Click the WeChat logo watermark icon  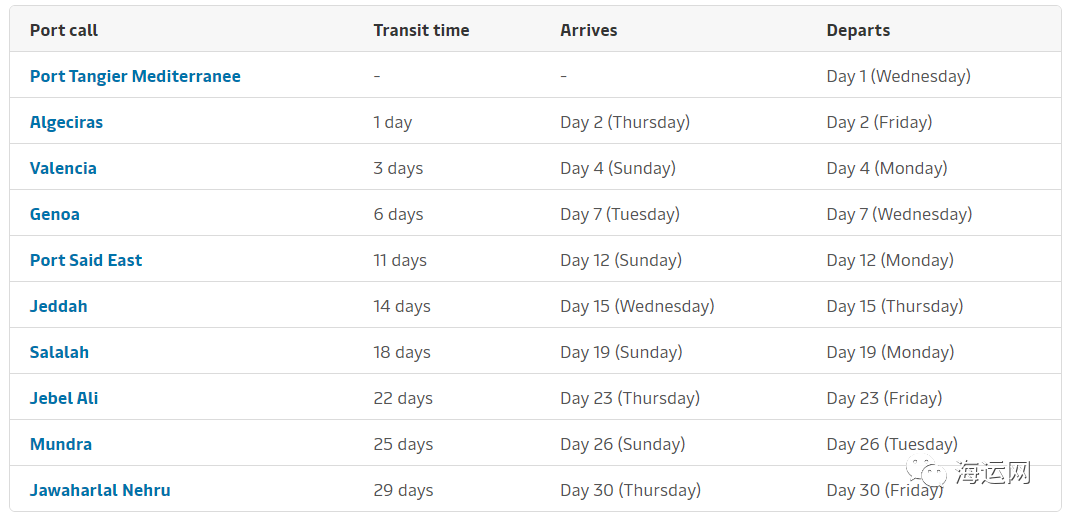[x=930, y=471]
